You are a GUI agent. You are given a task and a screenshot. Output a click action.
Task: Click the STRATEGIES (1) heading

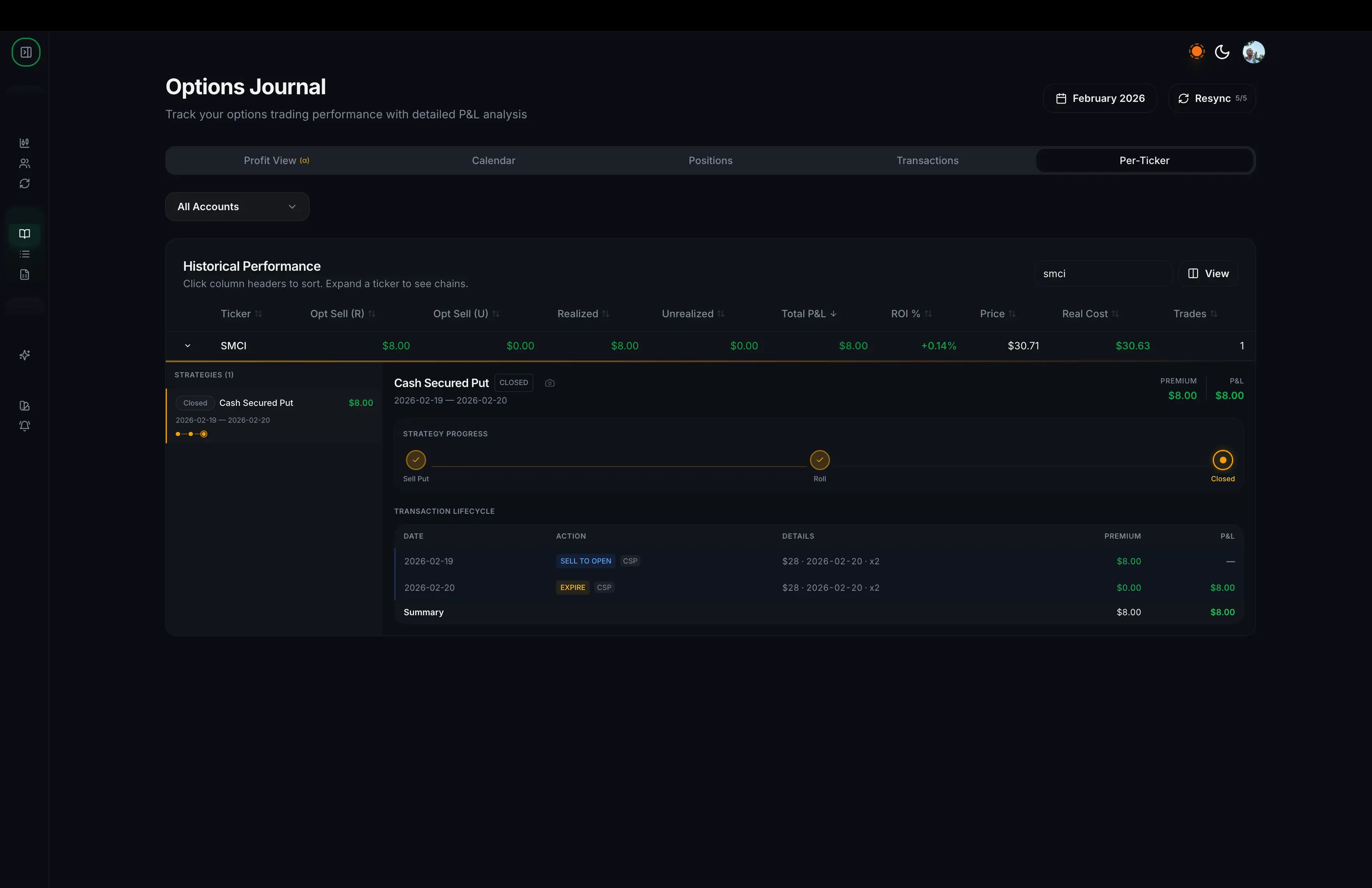[204, 375]
